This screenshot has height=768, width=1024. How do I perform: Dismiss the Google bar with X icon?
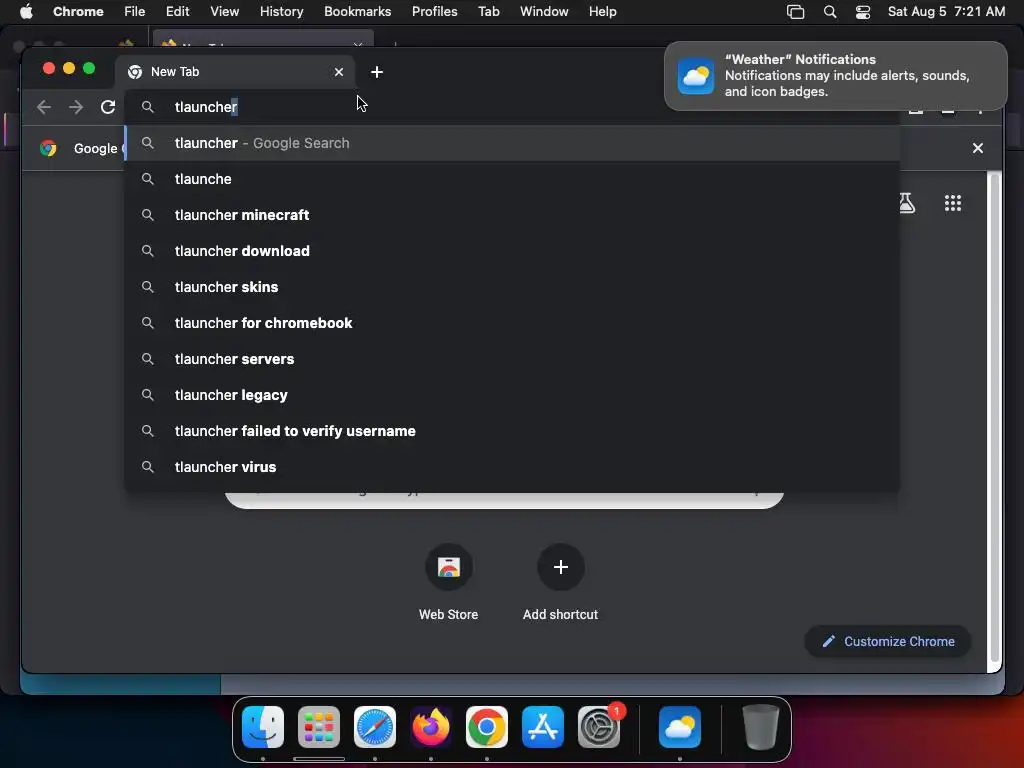click(978, 148)
